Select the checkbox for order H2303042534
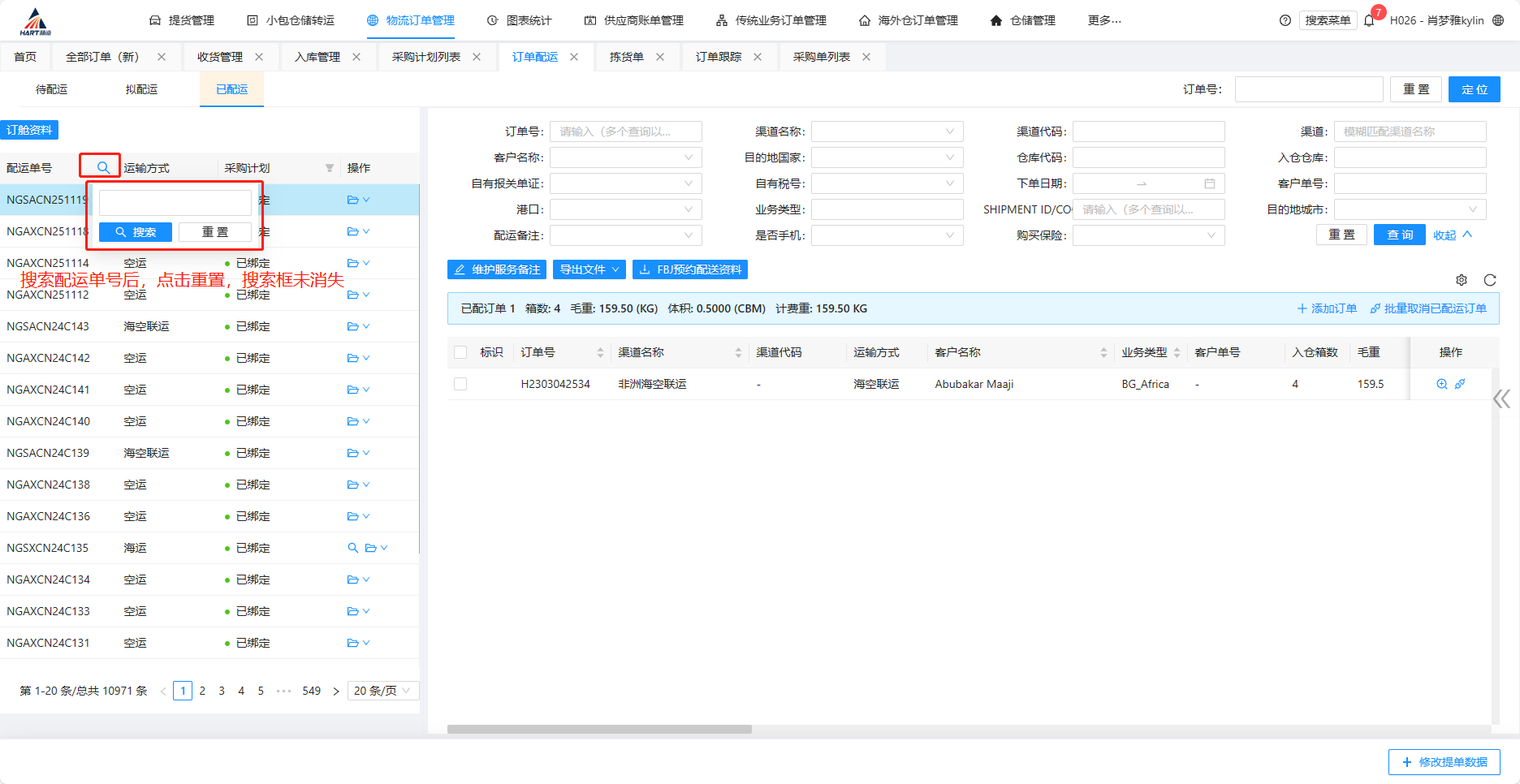Screen dimensions: 1520x784 coord(460,384)
